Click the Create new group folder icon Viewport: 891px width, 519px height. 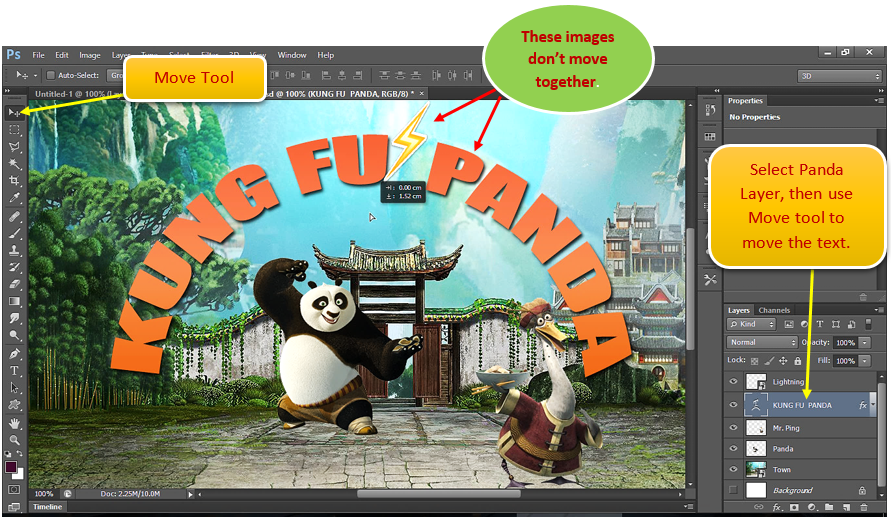pyautogui.click(x=829, y=507)
